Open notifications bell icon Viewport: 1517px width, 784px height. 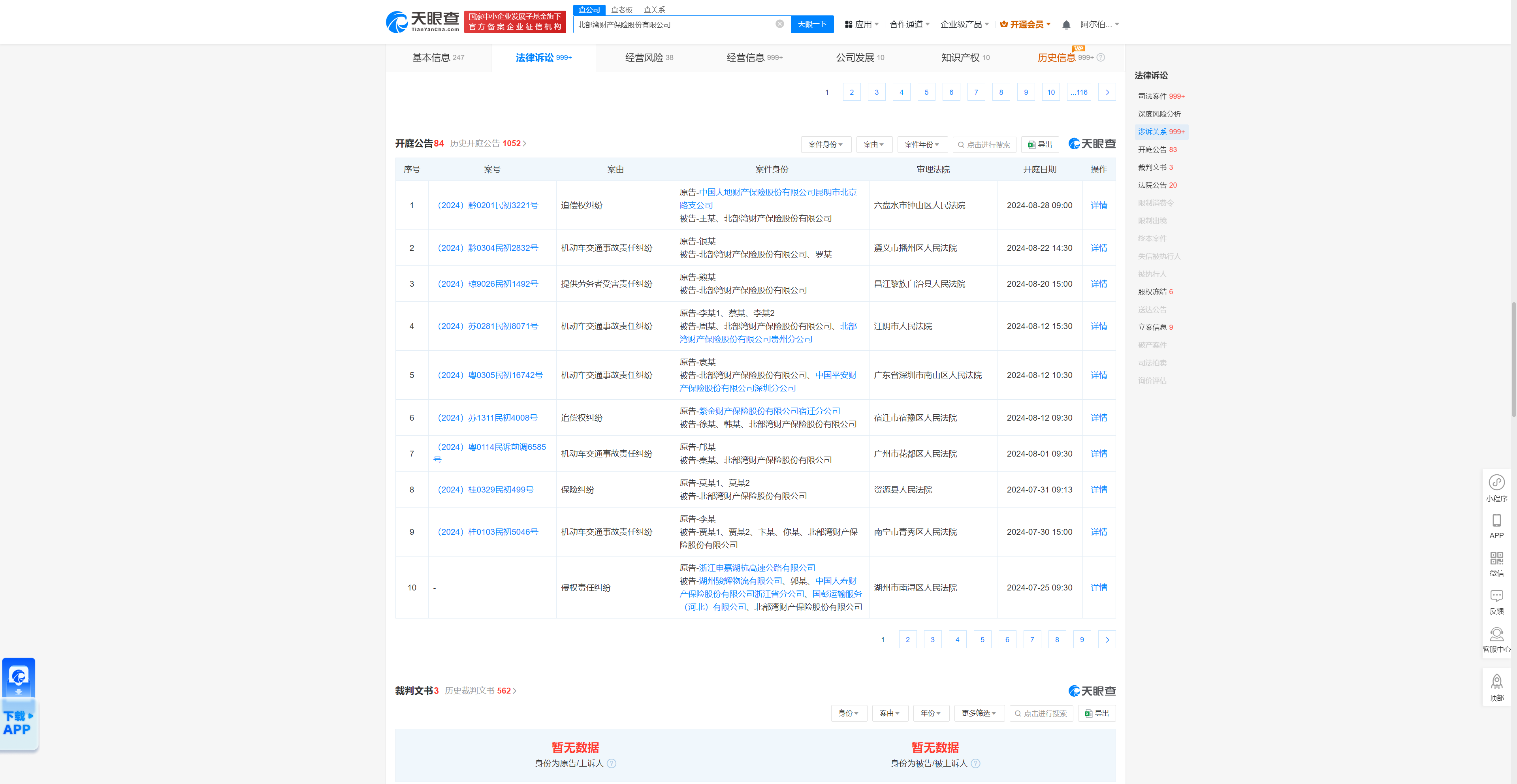(x=1066, y=25)
